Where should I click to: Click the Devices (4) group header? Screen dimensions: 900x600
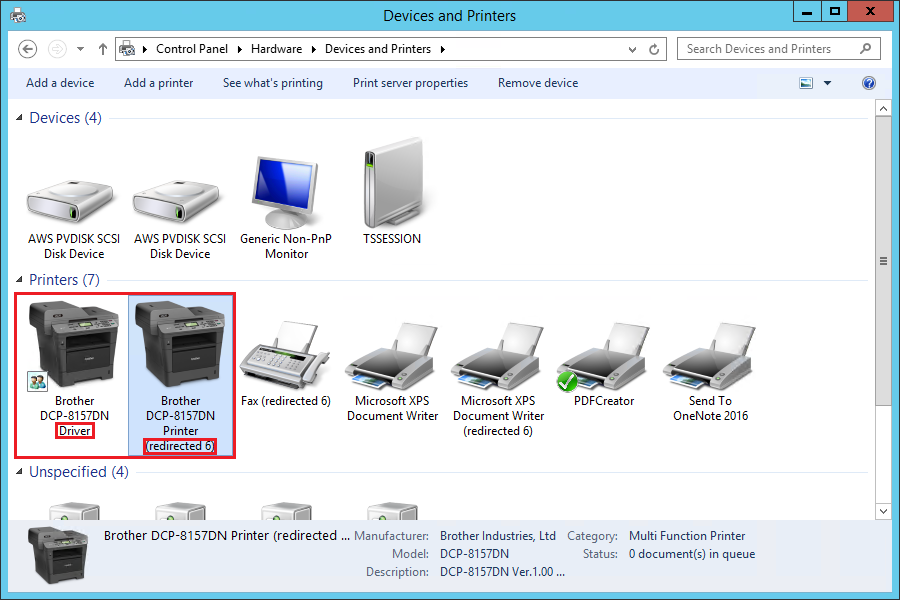65,118
